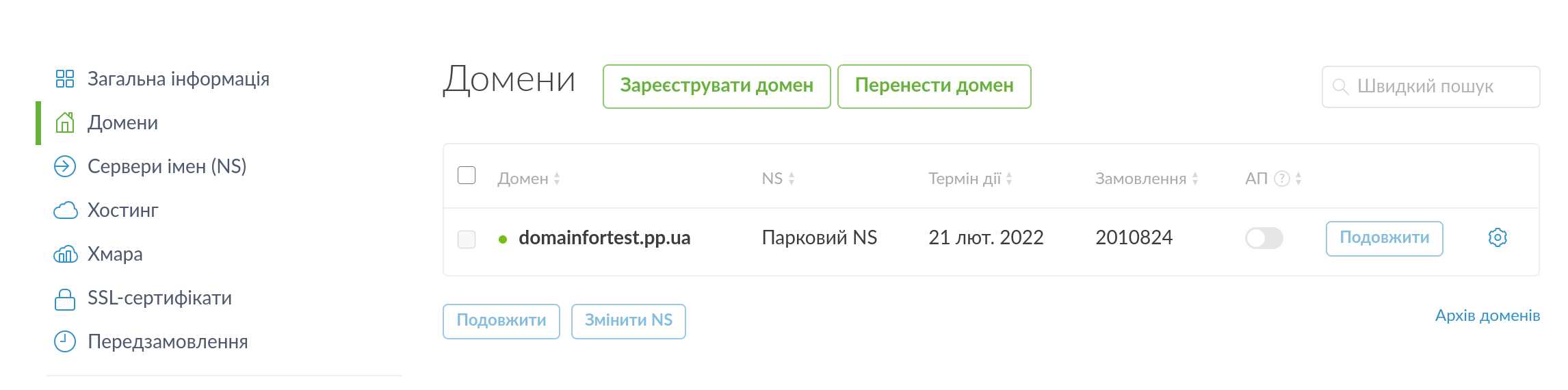Check the select-all domains checkbox
Viewport: 1568px width, 390px height.
[x=467, y=176]
